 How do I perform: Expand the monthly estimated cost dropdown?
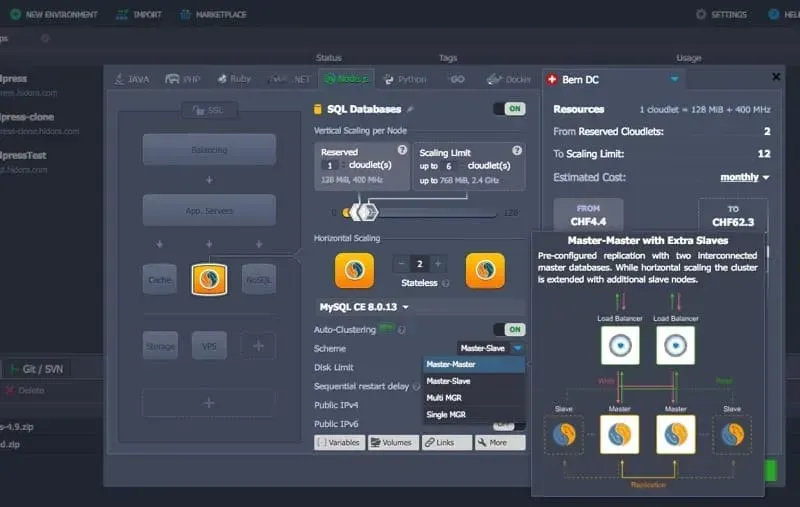click(745, 178)
